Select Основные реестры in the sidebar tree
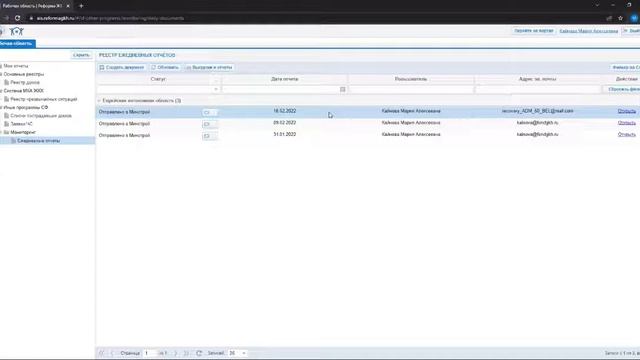The height and width of the screenshot is (360, 640). tap(24, 74)
